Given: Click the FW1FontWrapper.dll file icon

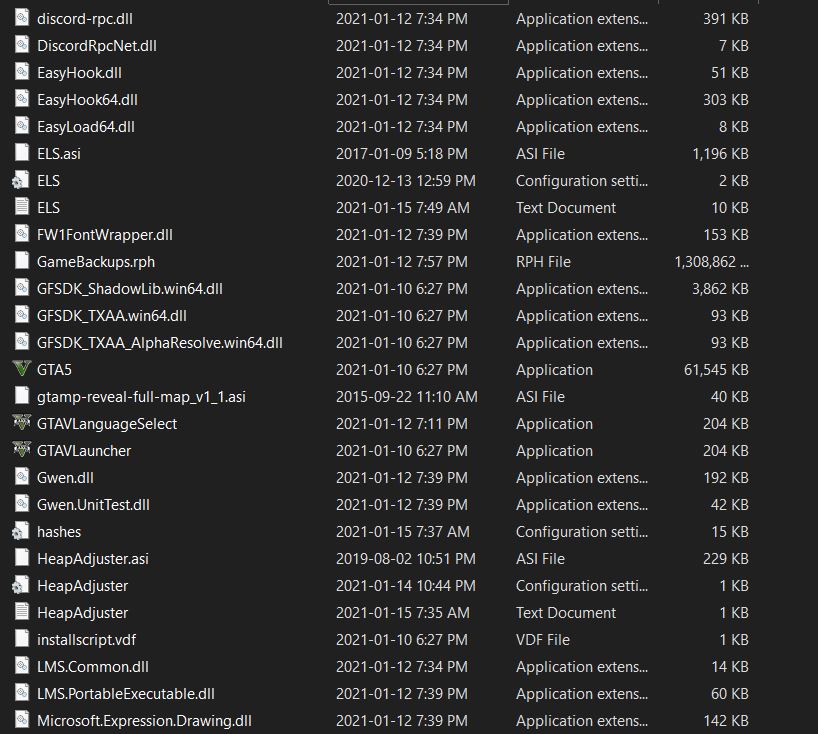Looking at the screenshot, I should coord(21,234).
